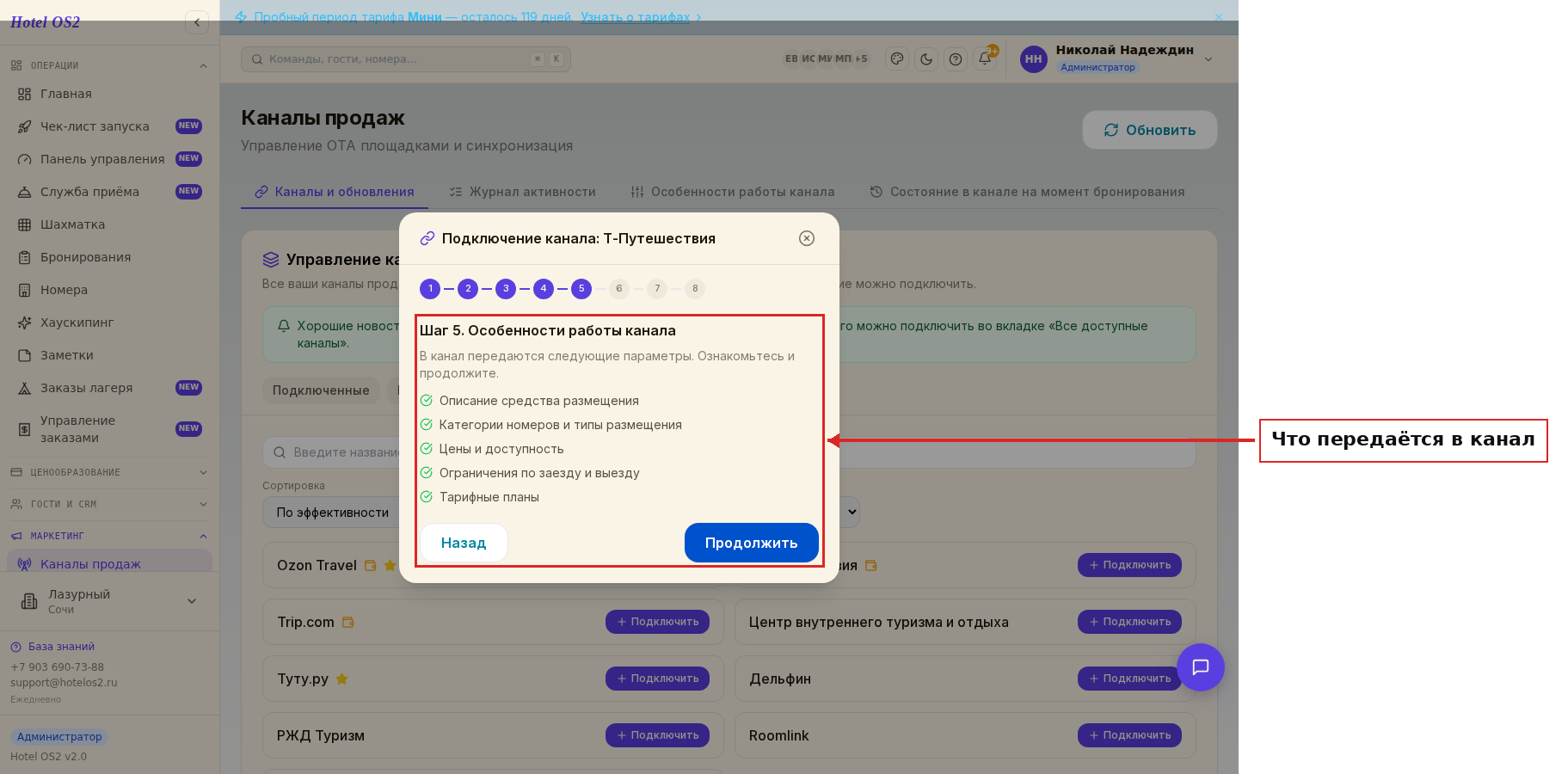Screen dimensions: 1568x774
Task: Click the Управление заказами icon
Action: (25, 429)
